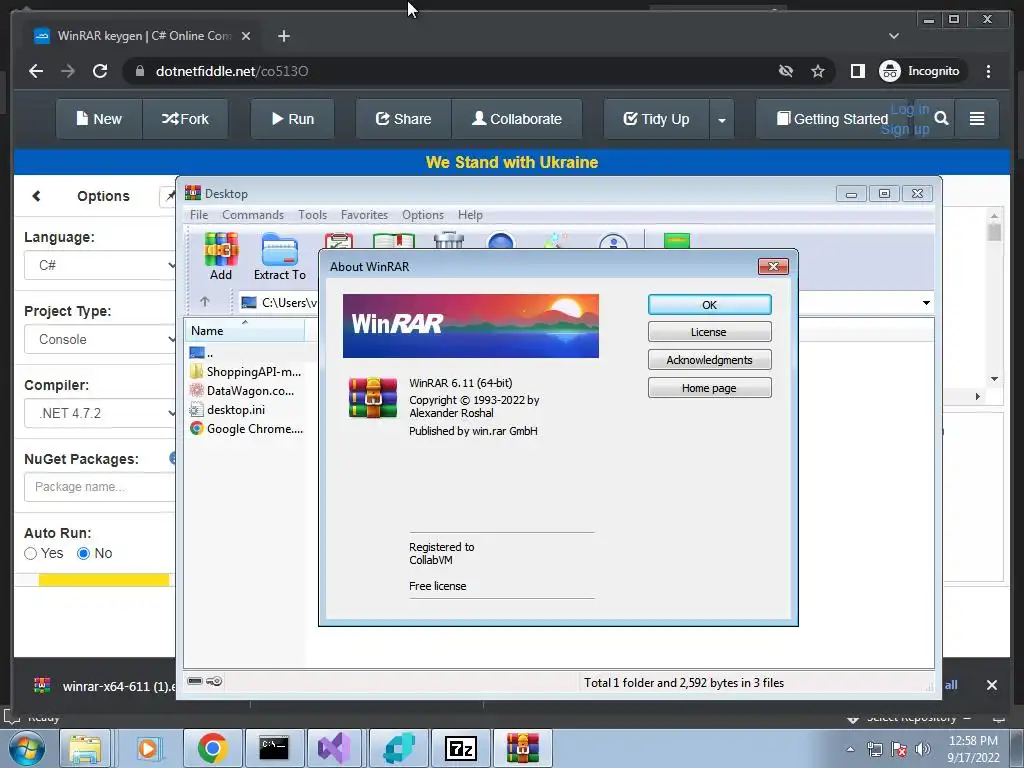Open the Help menu in WinRAR
This screenshot has width=1024, height=768.
click(470, 215)
